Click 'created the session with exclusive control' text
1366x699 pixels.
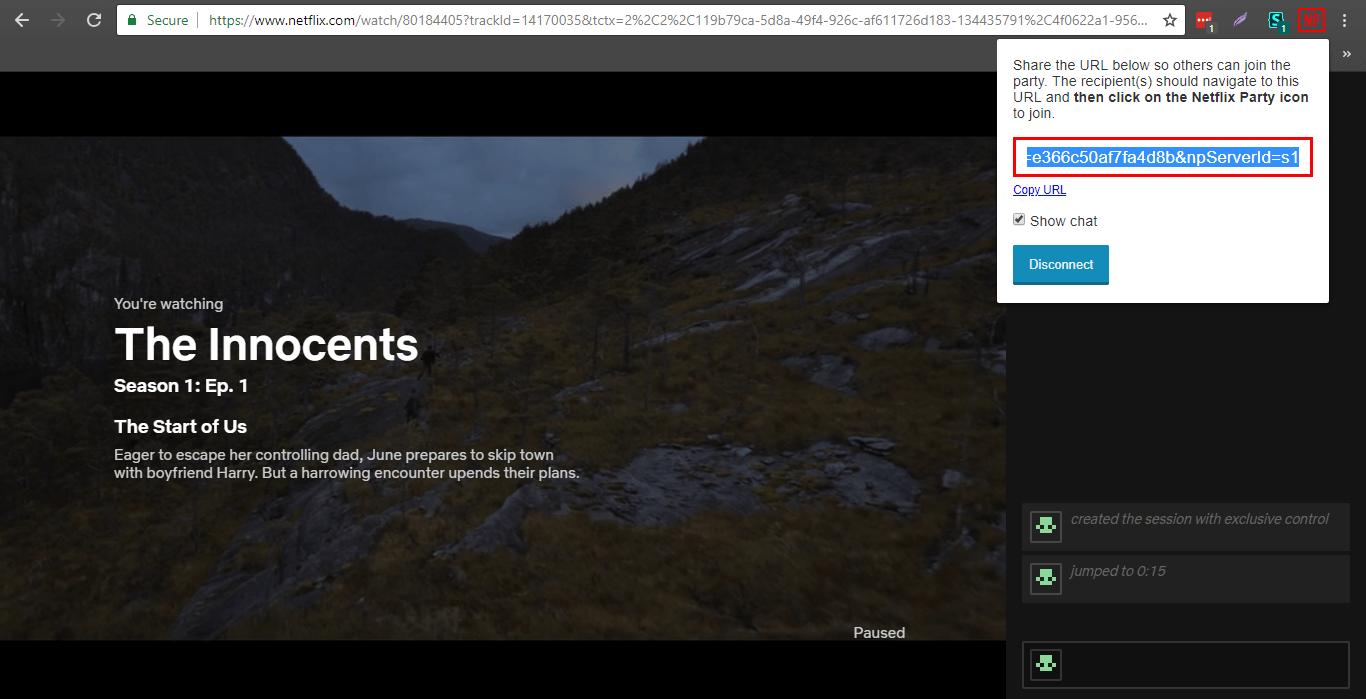1199,519
